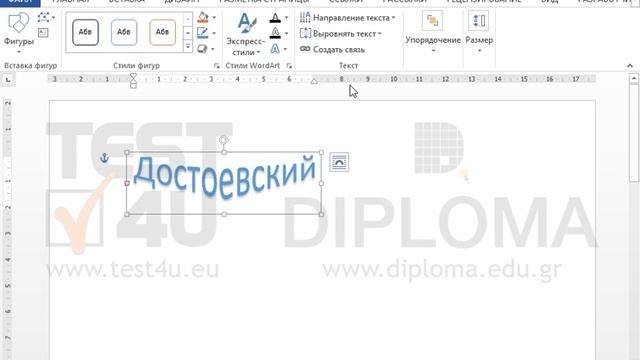Open the Упорядочение arrange group

433,33
